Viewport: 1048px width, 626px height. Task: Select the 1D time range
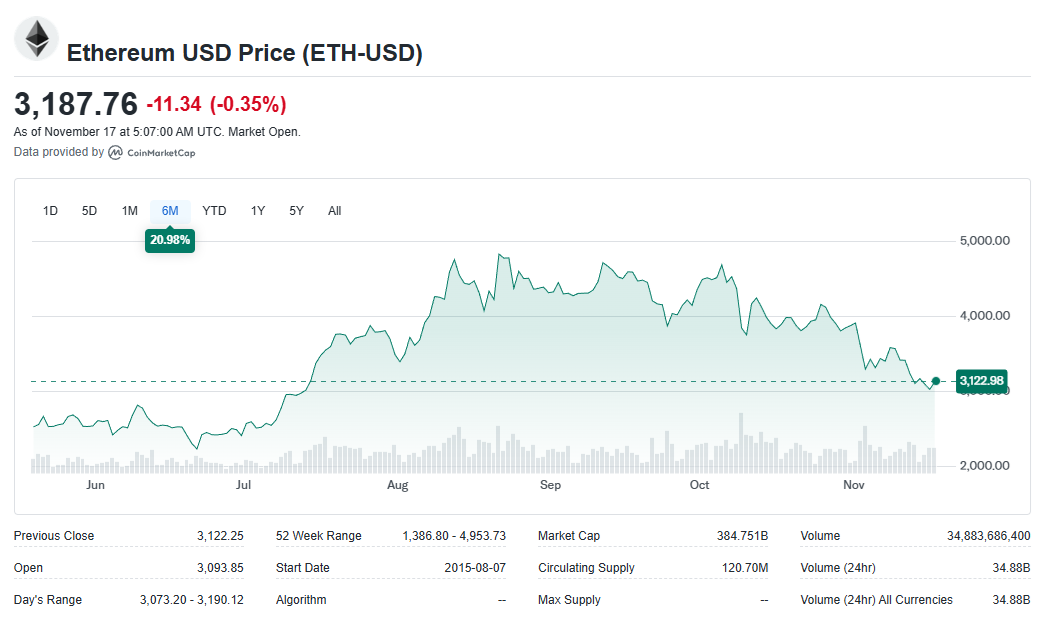[50, 211]
